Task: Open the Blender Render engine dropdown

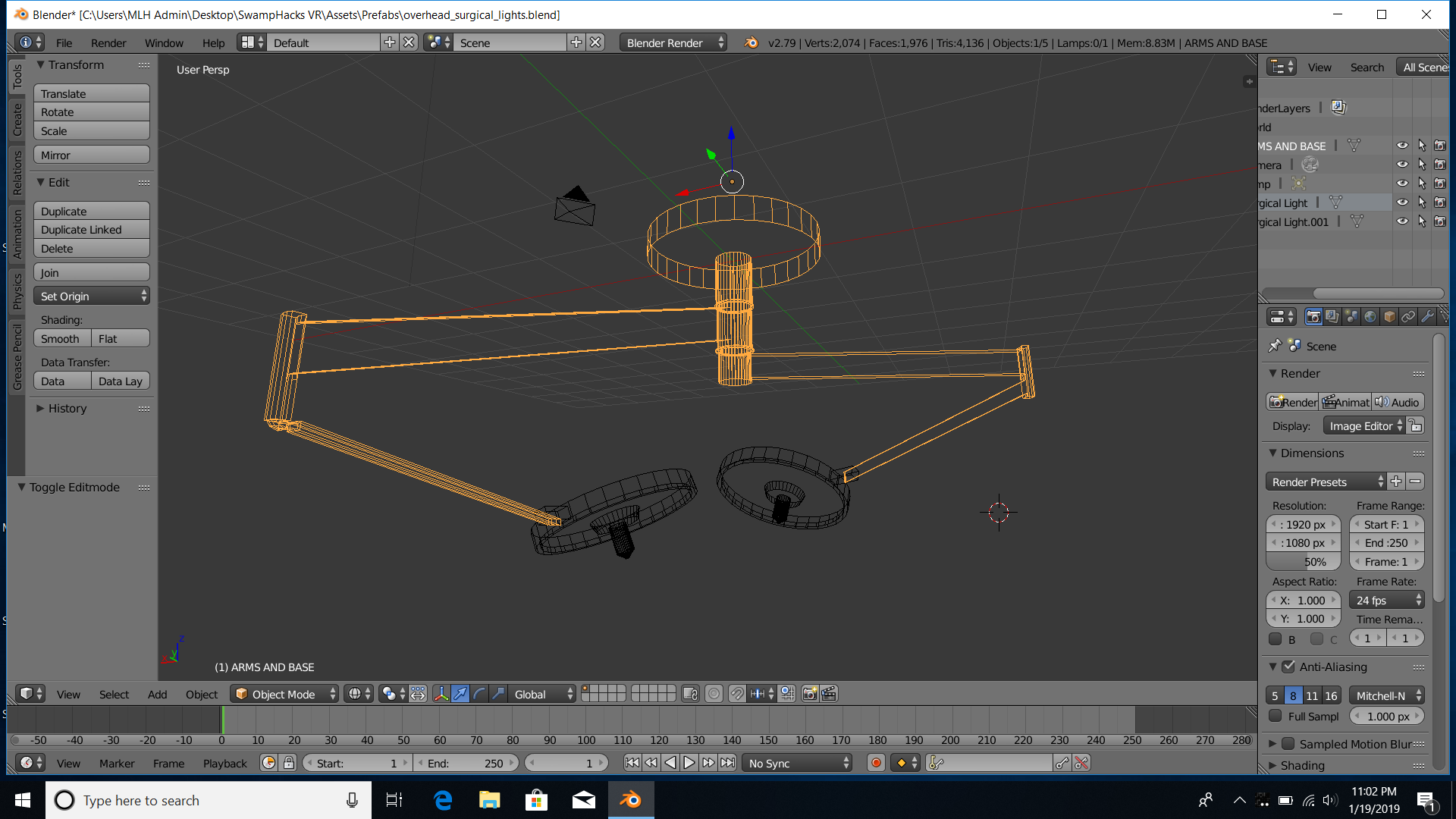Action: pyautogui.click(x=673, y=42)
